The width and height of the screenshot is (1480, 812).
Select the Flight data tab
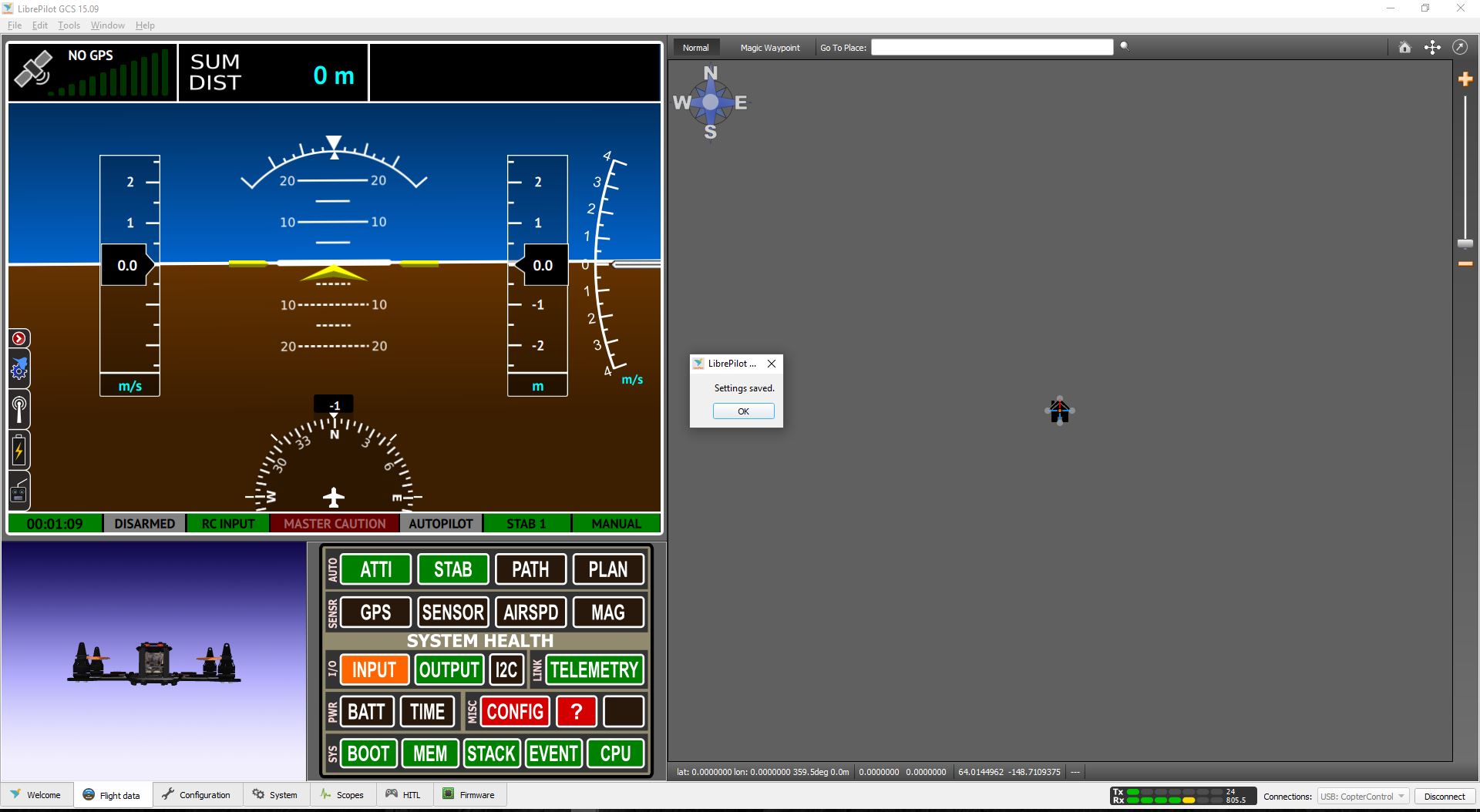tap(113, 795)
